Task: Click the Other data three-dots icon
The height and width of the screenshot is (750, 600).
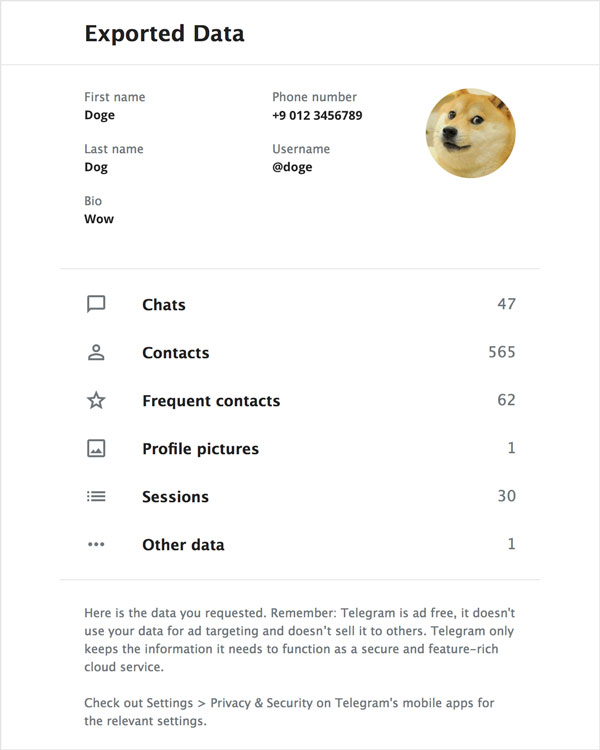Action: coord(96,544)
